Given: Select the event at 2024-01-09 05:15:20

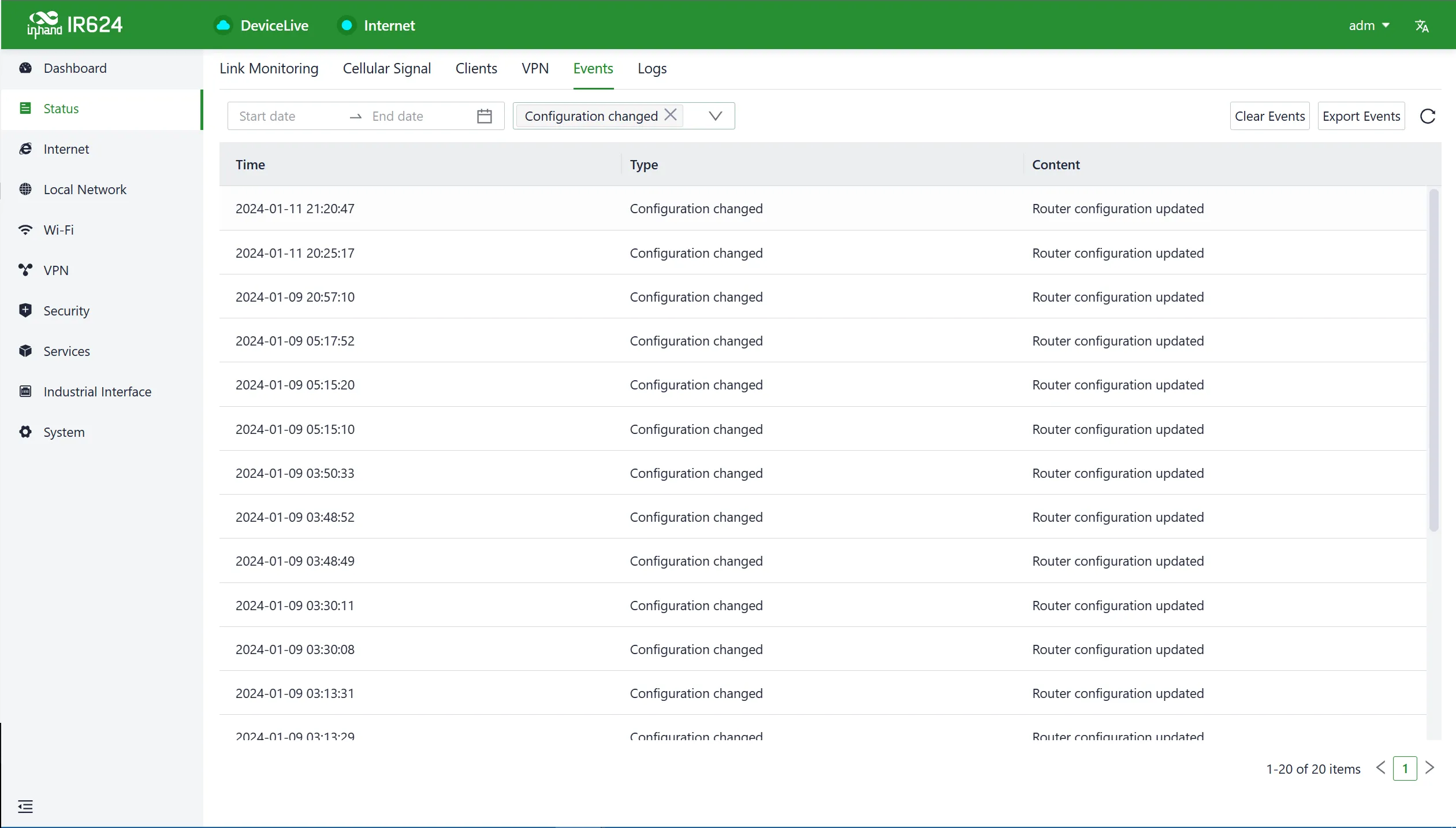Looking at the screenshot, I should click(x=823, y=385).
